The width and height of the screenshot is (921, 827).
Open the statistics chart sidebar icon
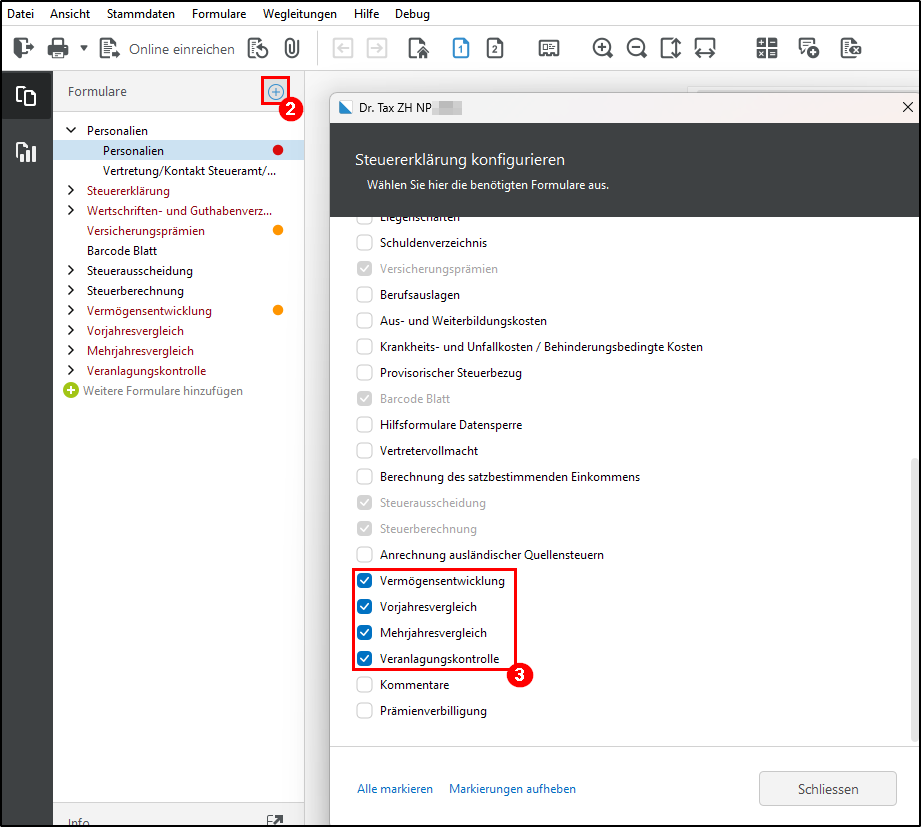coord(26,152)
